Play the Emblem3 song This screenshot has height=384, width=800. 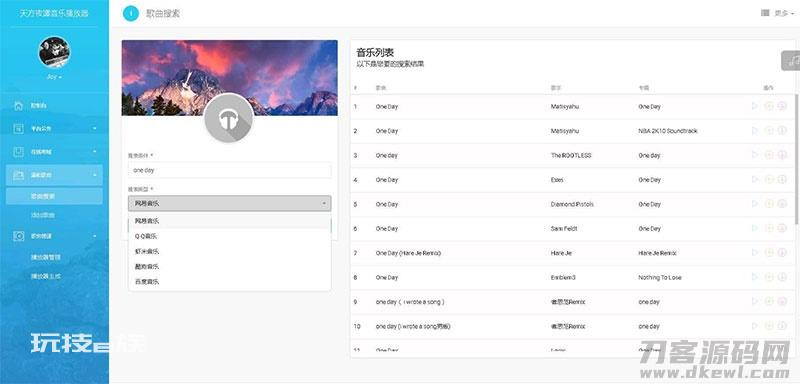(x=755, y=277)
